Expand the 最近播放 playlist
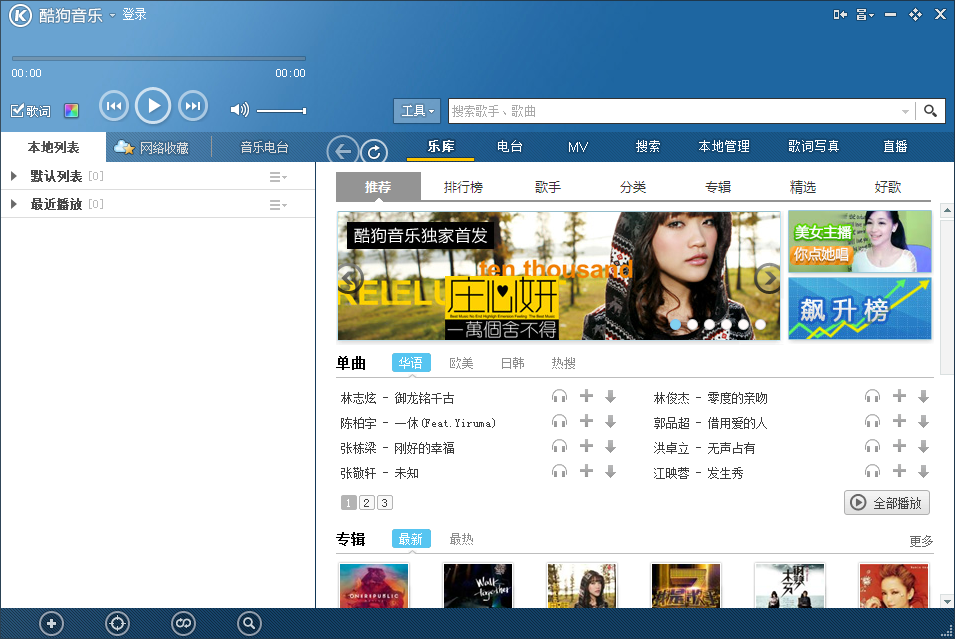This screenshot has height=639, width=955. coord(13,204)
